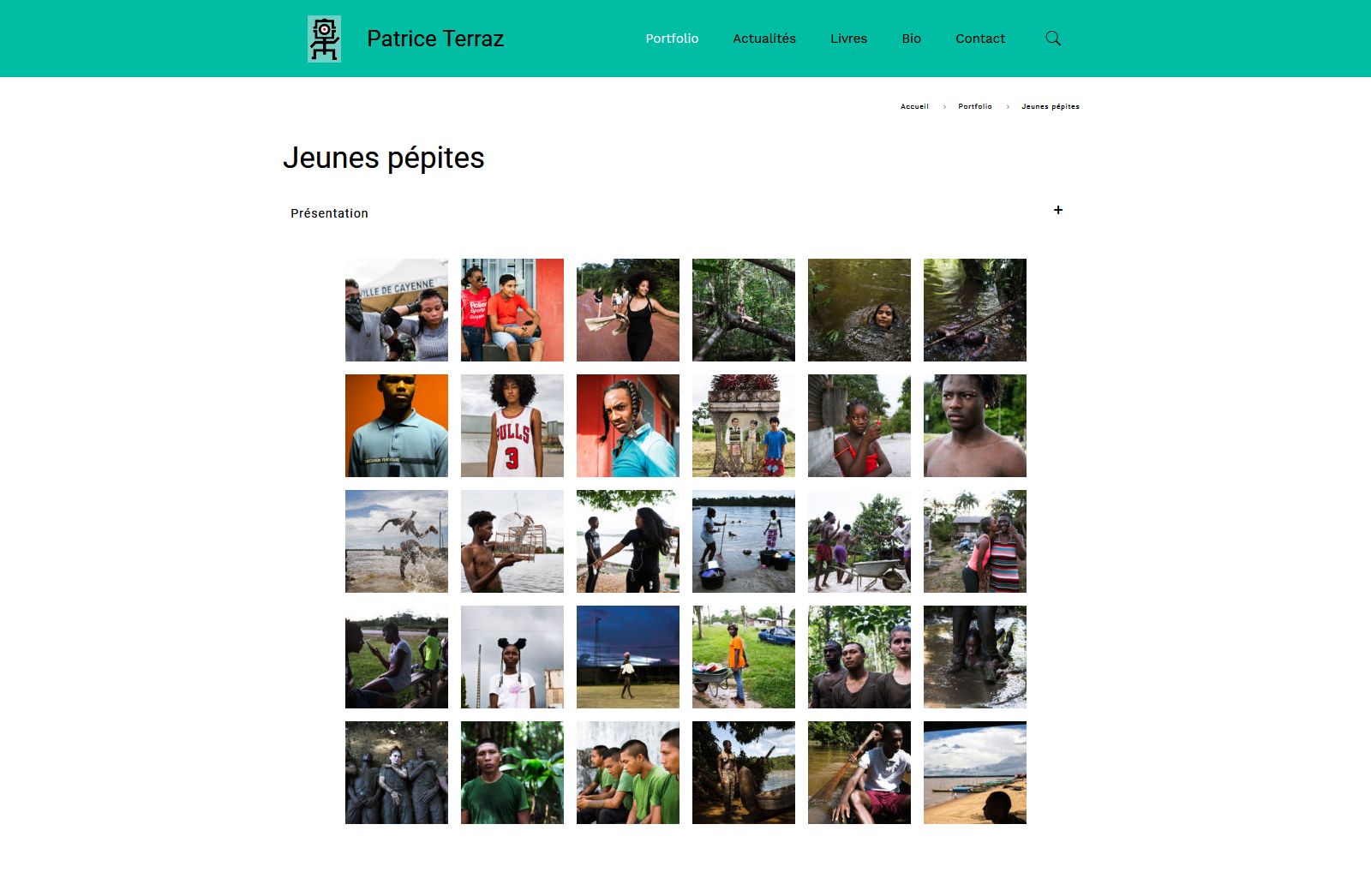Open the Livres menu item

coord(848,39)
